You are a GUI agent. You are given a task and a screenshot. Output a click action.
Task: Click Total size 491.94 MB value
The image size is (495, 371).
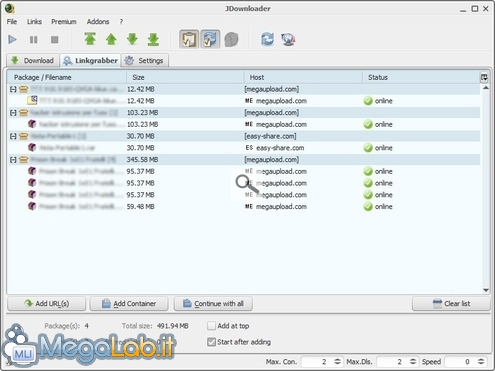pyautogui.click(x=173, y=326)
